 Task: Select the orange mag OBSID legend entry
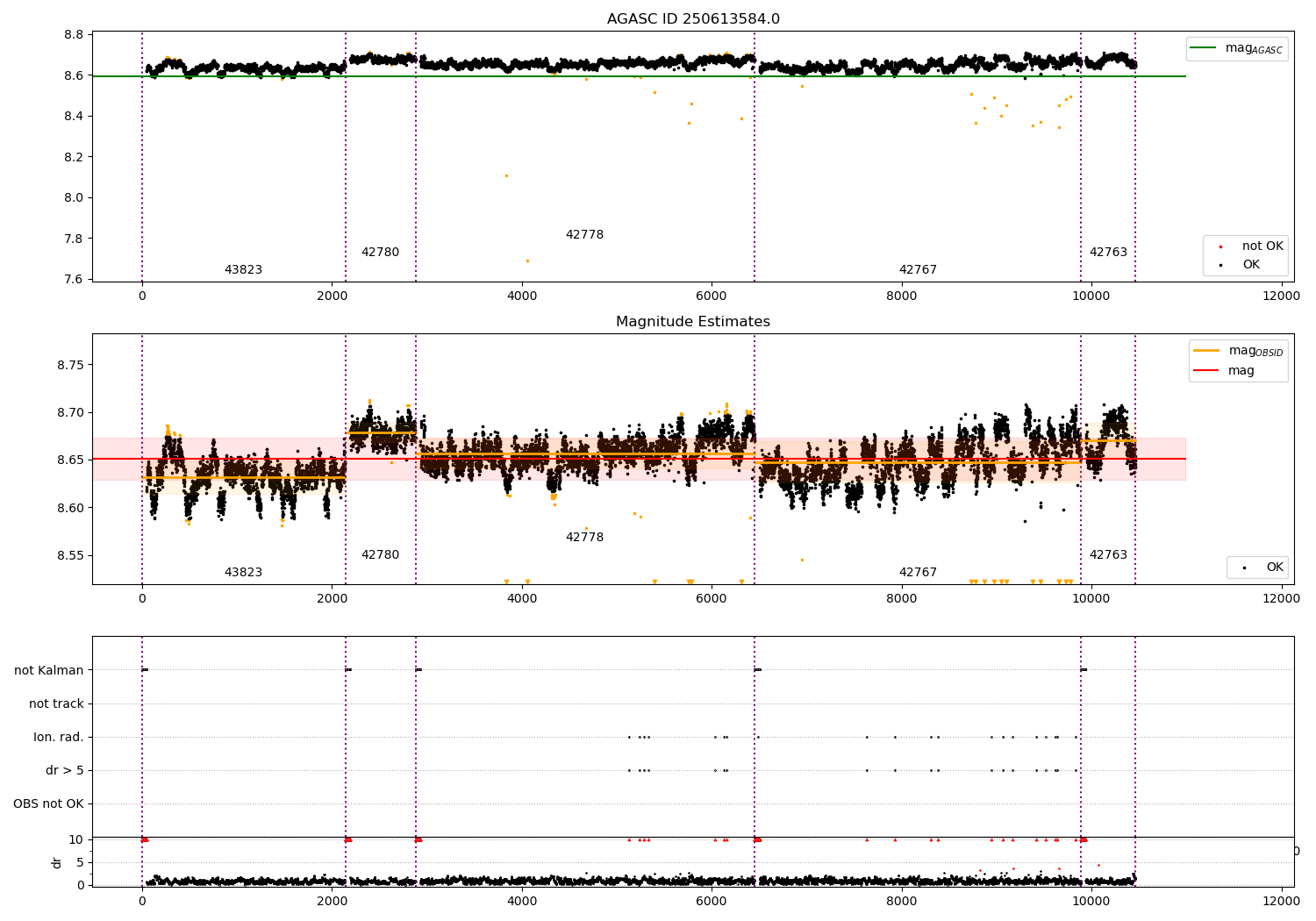pyautogui.click(x=1239, y=351)
